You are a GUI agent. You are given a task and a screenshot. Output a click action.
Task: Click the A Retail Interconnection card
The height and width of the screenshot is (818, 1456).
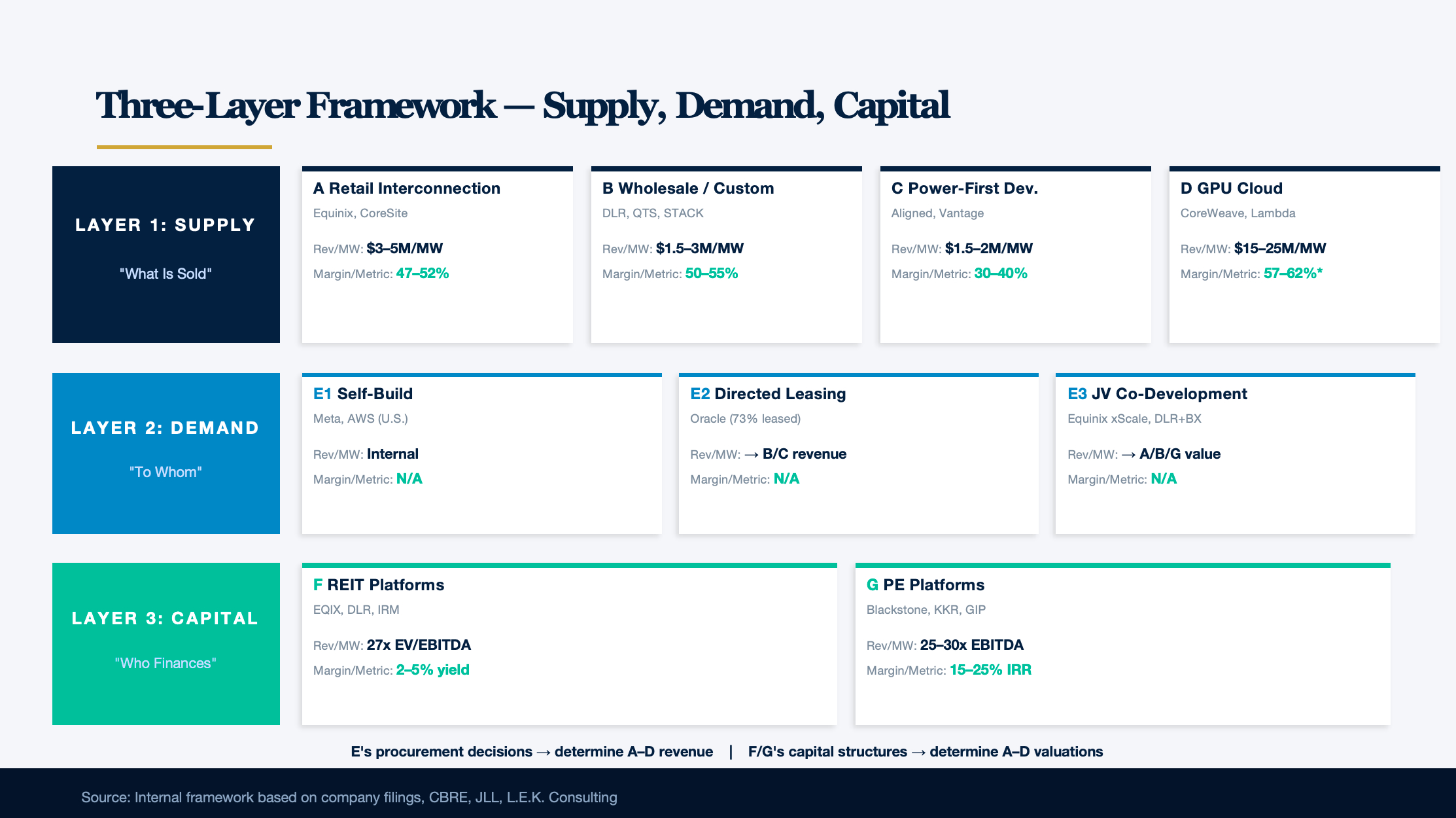438,255
